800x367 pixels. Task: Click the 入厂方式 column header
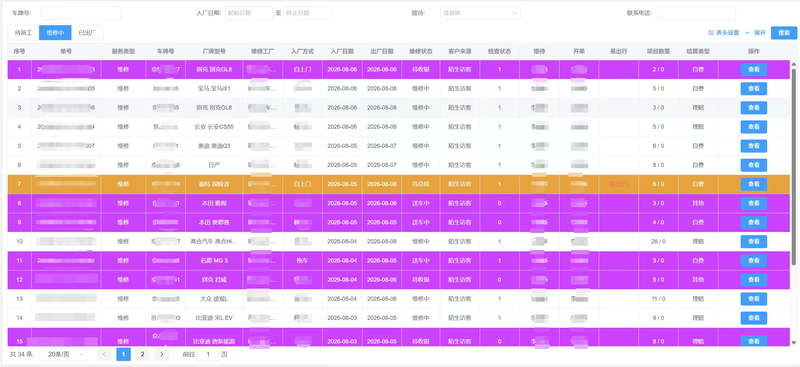click(x=303, y=52)
